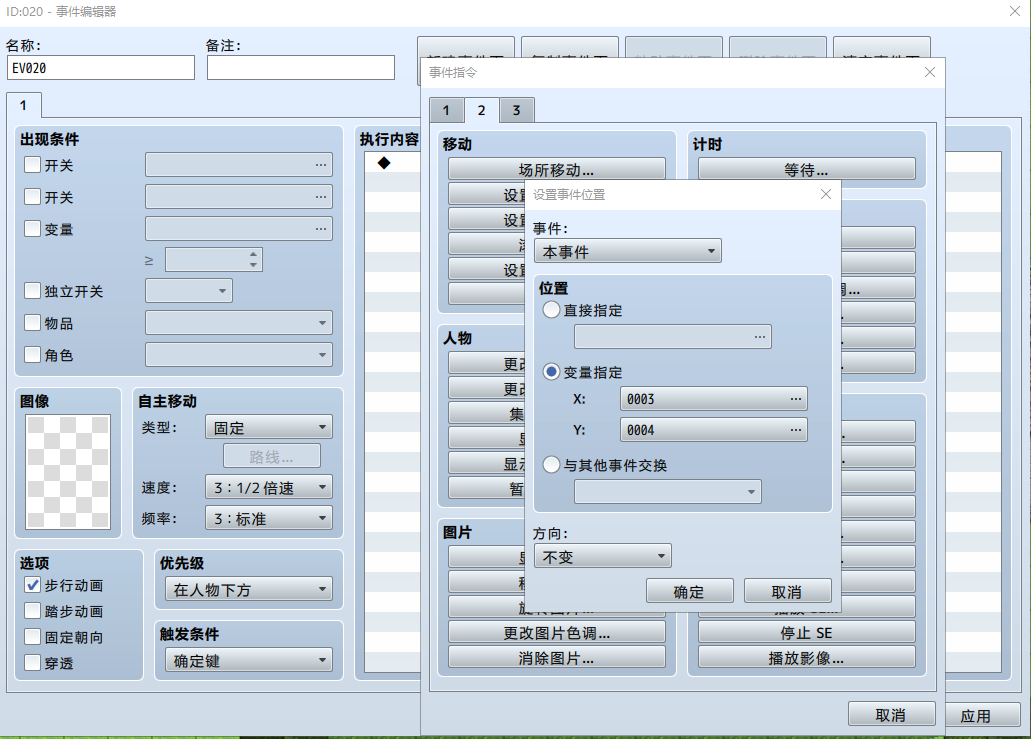Select the 变量指定 radio option
The height and width of the screenshot is (739, 1031).
551,372
